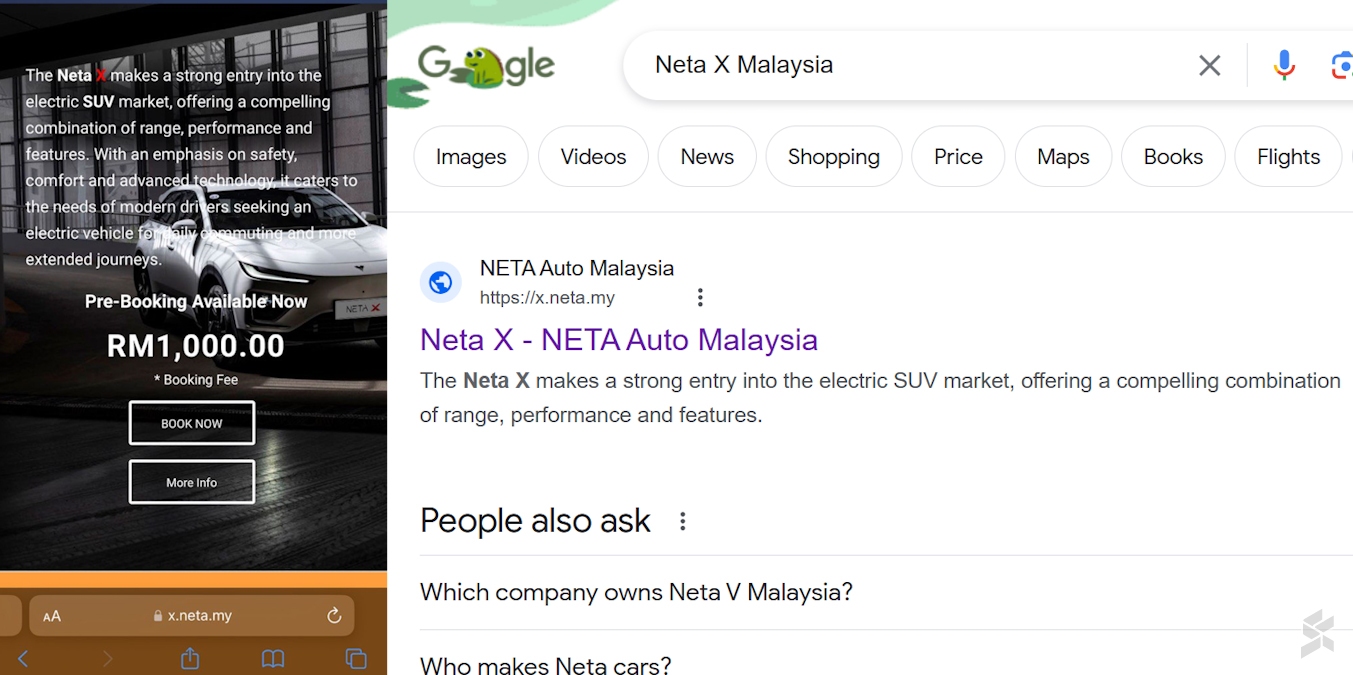1353x675 pixels.
Task: Click the More Info button
Action: tap(191, 481)
